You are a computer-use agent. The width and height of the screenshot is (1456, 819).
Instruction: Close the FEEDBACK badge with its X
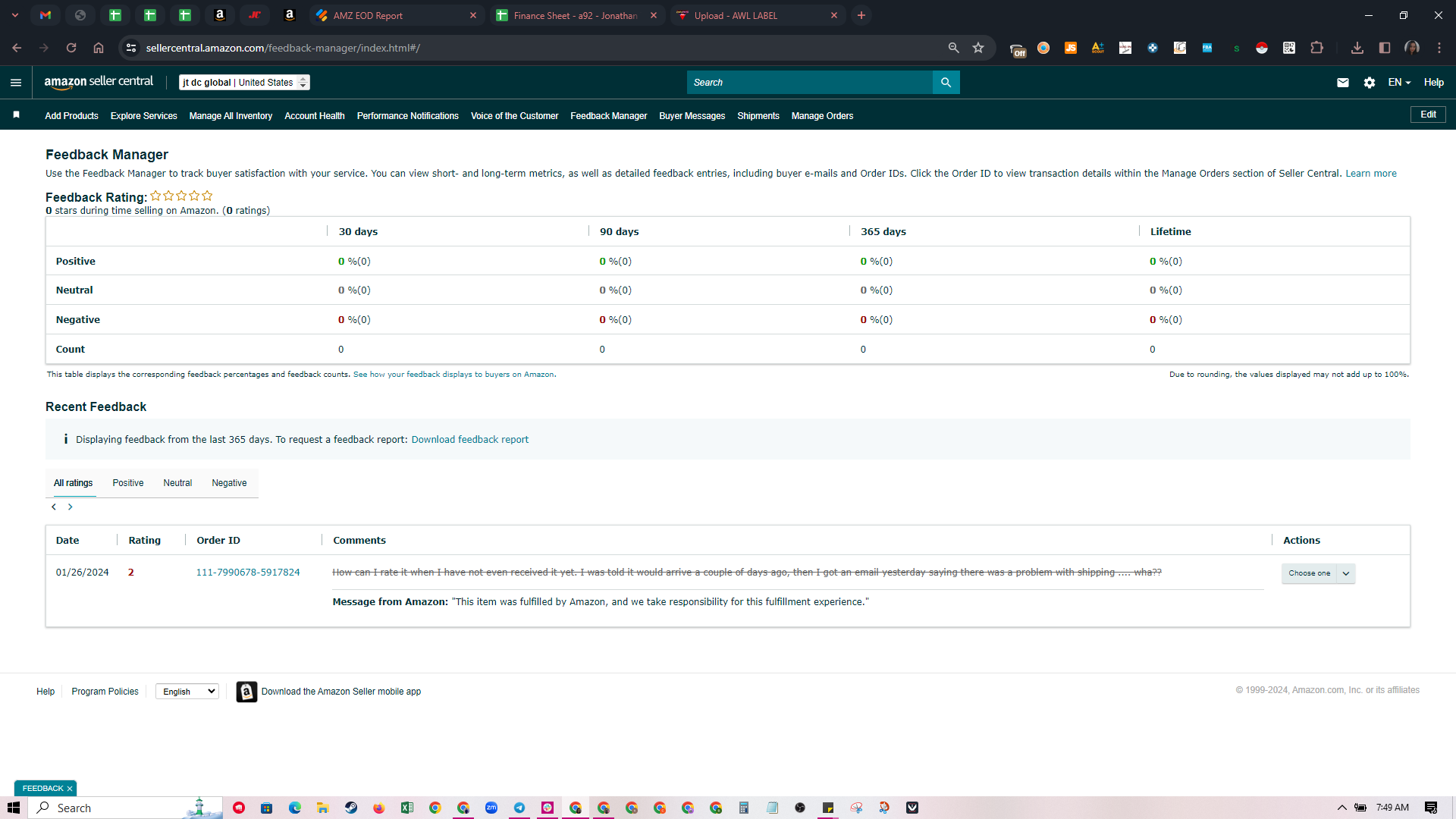point(70,789)
